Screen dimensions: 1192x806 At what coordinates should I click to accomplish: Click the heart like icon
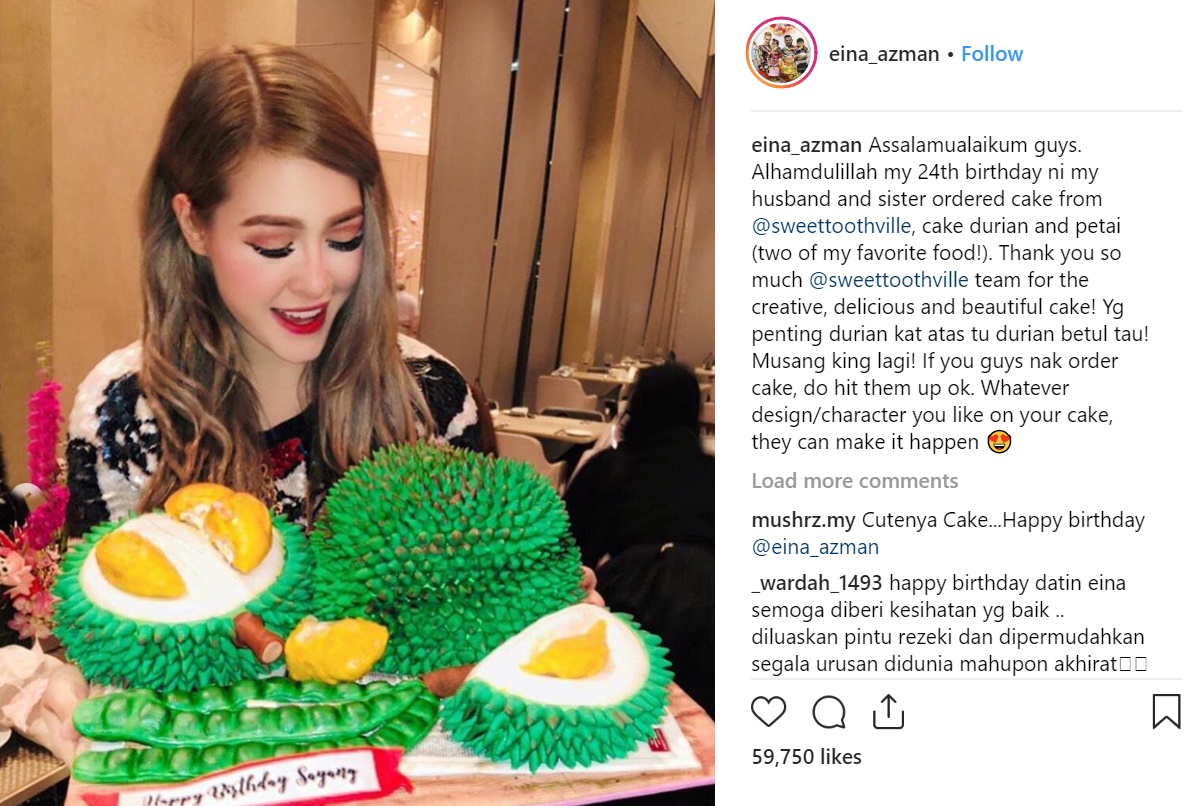point(768,712)
